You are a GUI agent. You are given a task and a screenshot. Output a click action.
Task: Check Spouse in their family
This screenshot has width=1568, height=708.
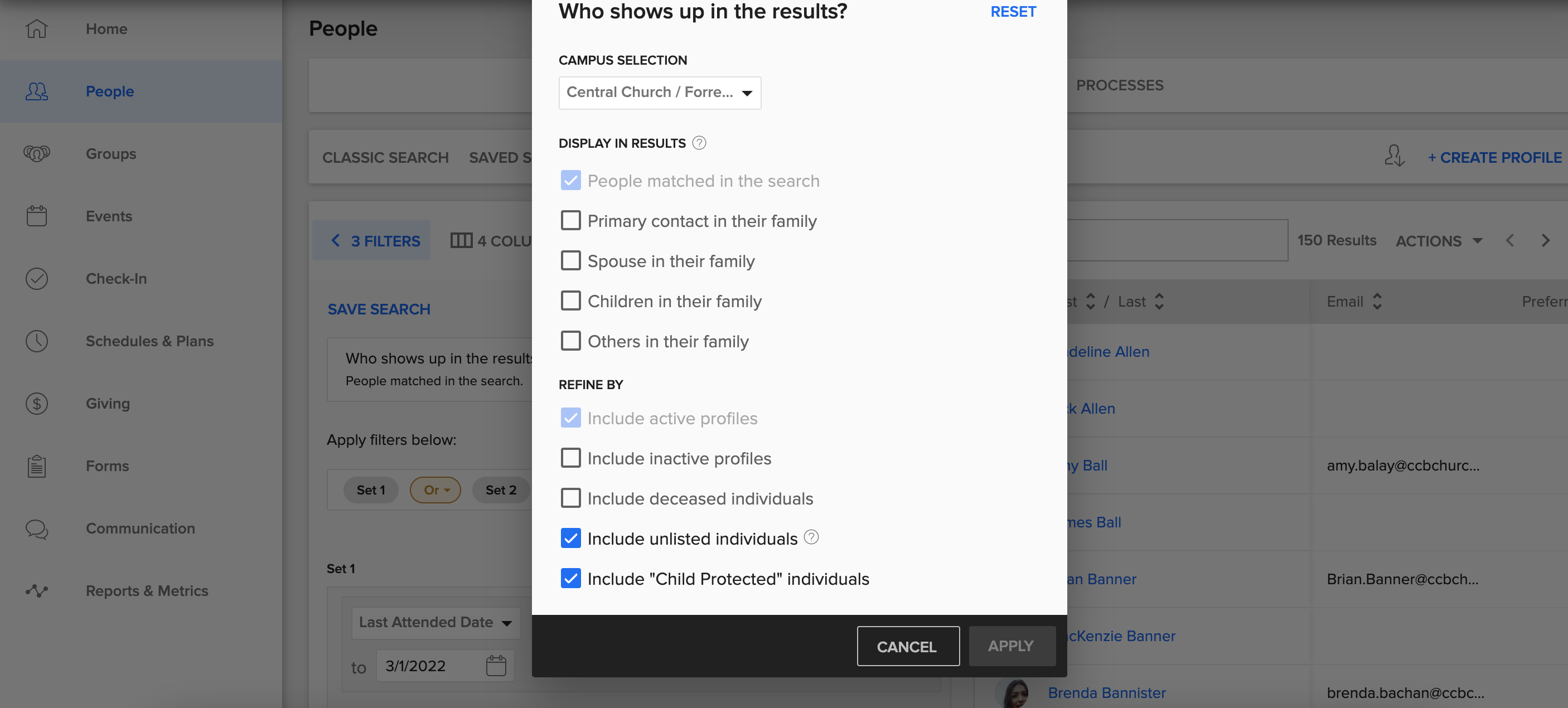pyautogui.click(x=570, y=260)
